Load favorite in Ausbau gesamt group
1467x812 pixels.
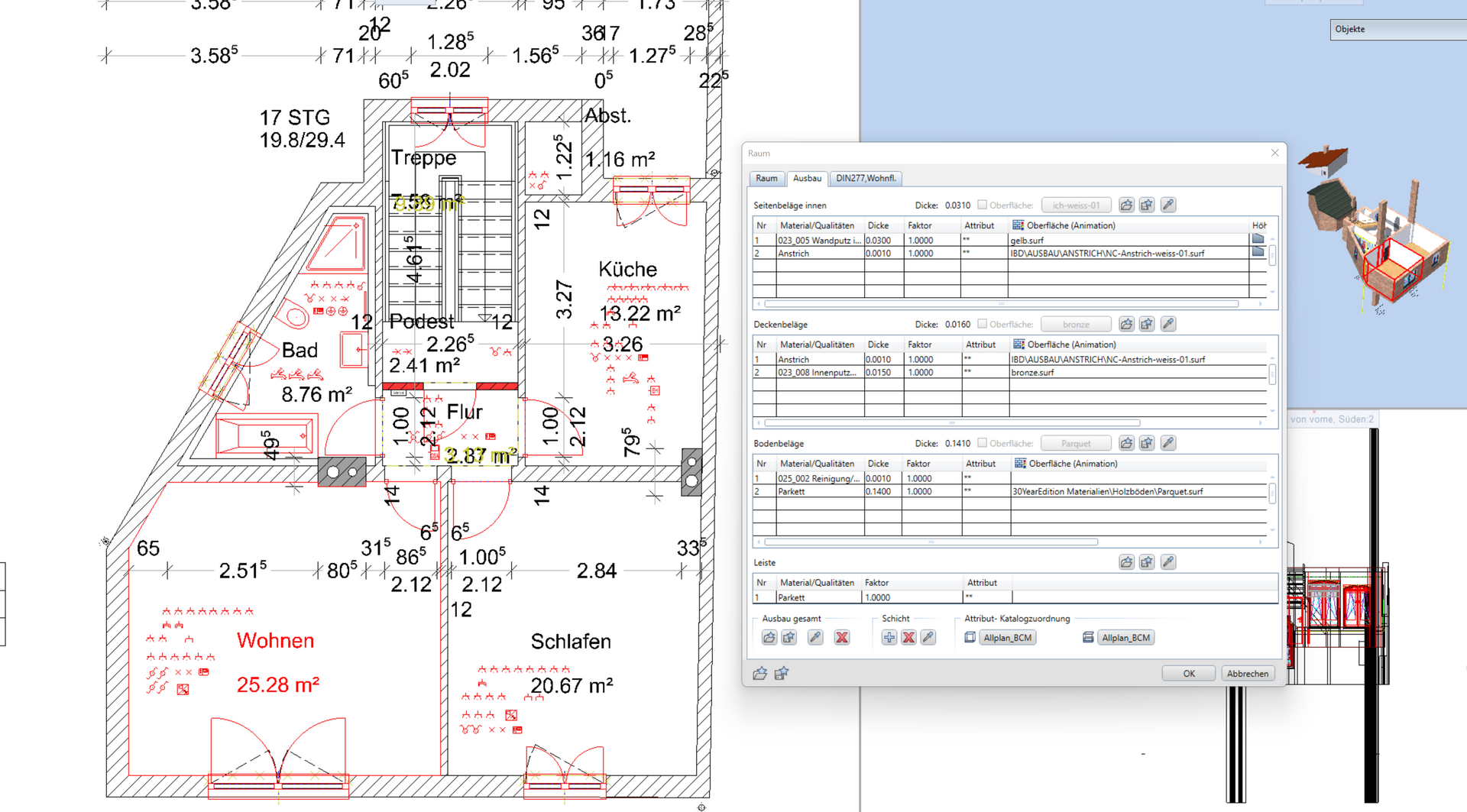pos(769,637)
